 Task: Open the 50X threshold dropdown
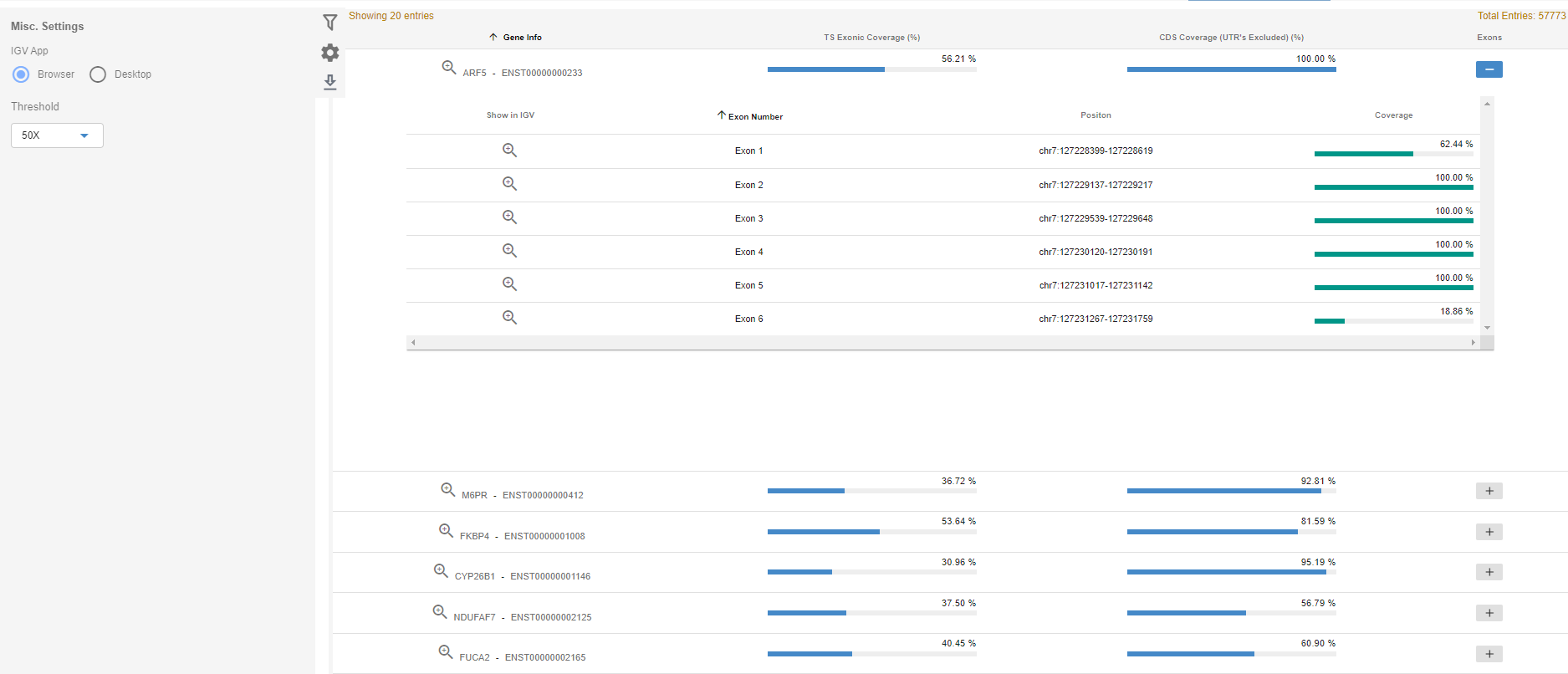[x=57, y=135]
